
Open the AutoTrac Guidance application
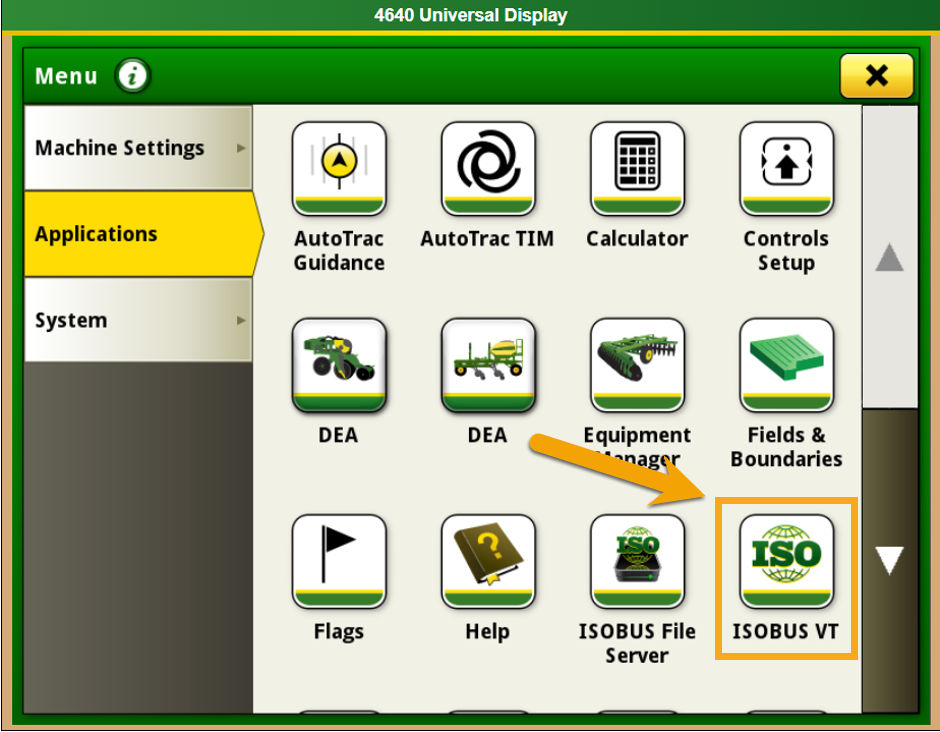coord(339,169)
